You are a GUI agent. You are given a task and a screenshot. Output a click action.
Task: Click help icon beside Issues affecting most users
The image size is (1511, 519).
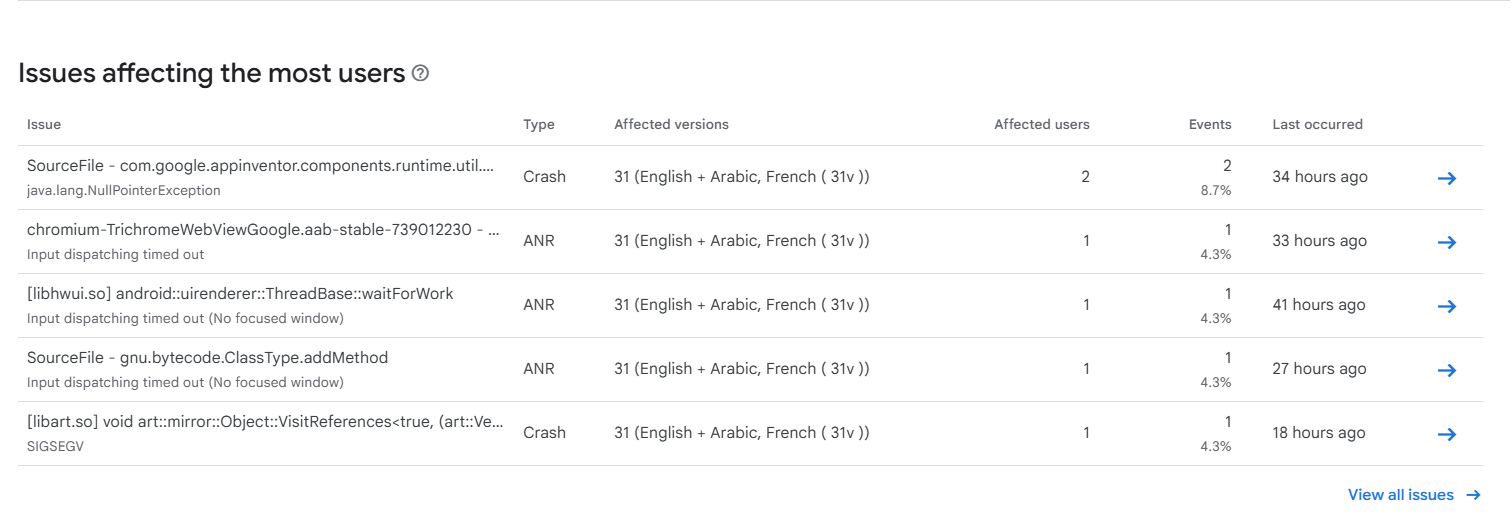click(421, 73)
